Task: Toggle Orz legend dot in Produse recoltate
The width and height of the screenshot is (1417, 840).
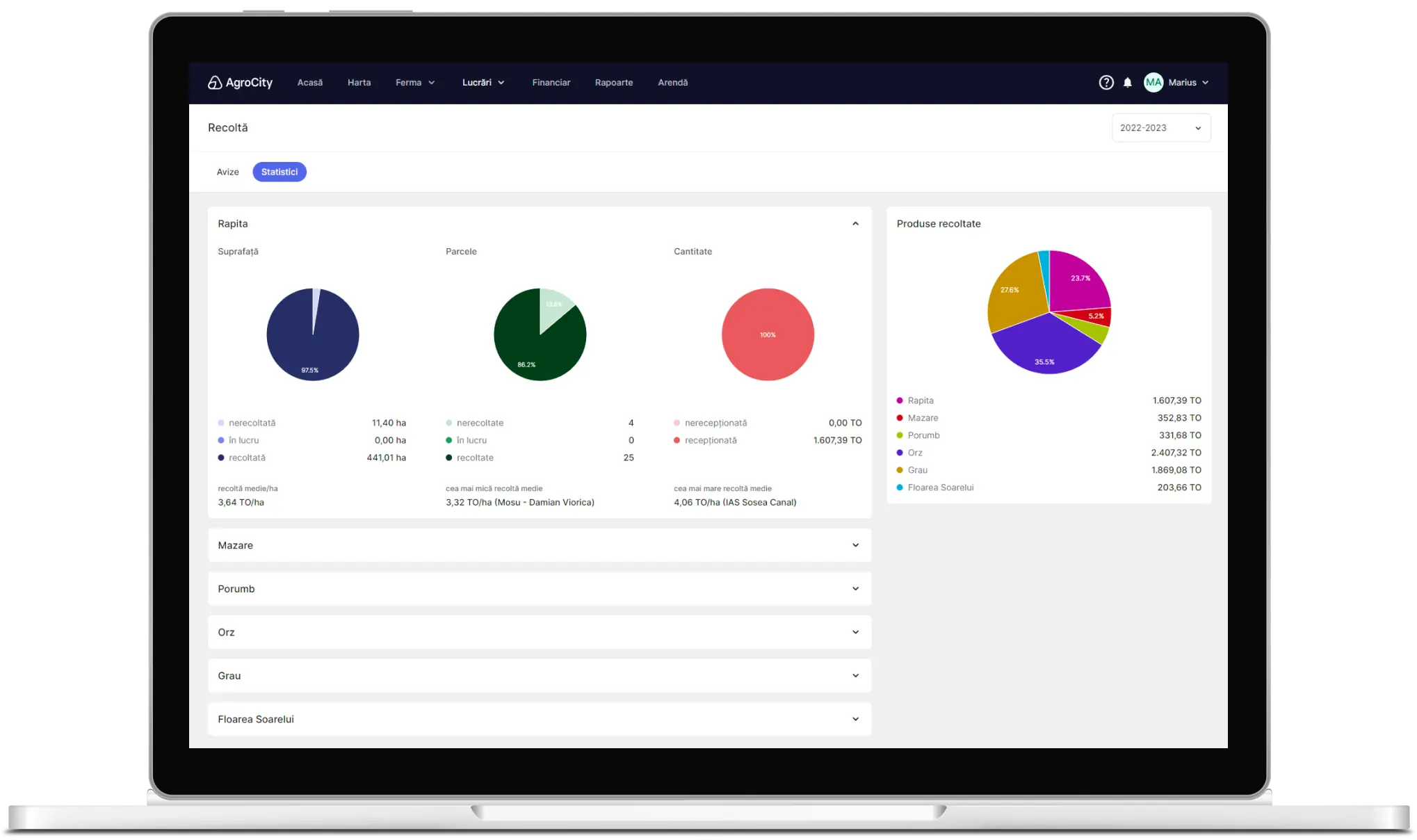Action: (x=900, y=453)
